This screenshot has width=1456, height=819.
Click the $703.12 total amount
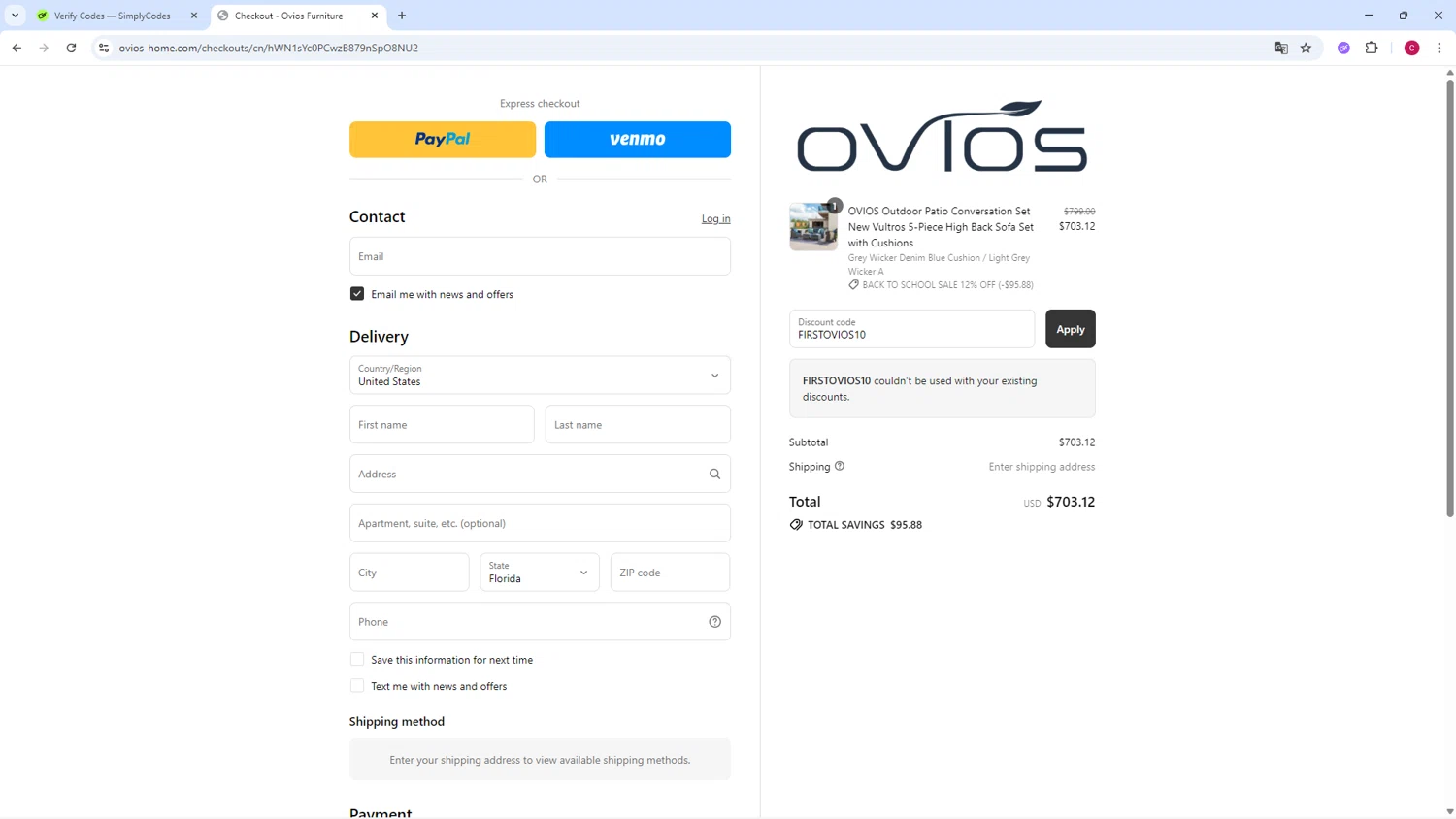pos(1071,502)
